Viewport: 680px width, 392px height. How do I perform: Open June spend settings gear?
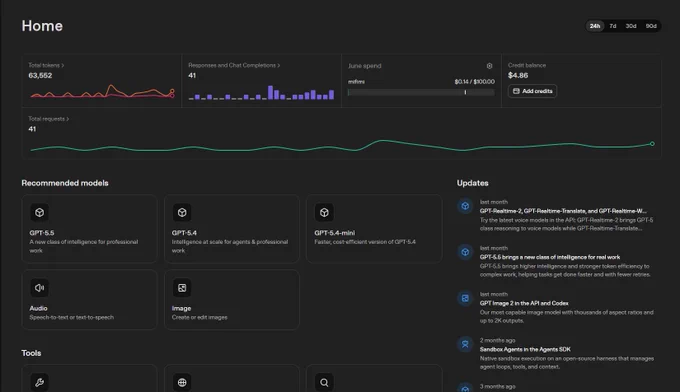point(489,66)
